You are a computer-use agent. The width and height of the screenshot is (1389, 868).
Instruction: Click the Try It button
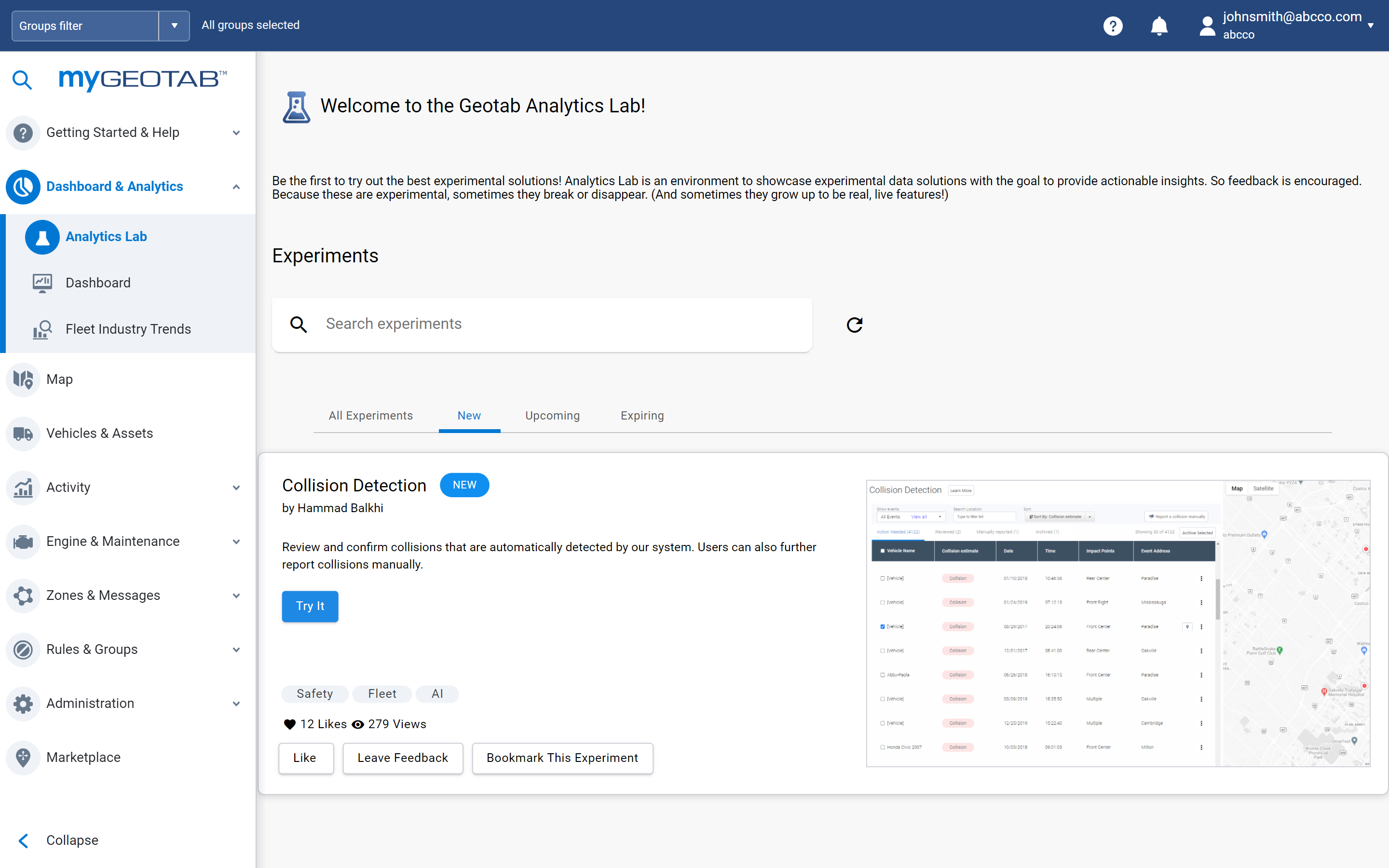tap(310, 606)
